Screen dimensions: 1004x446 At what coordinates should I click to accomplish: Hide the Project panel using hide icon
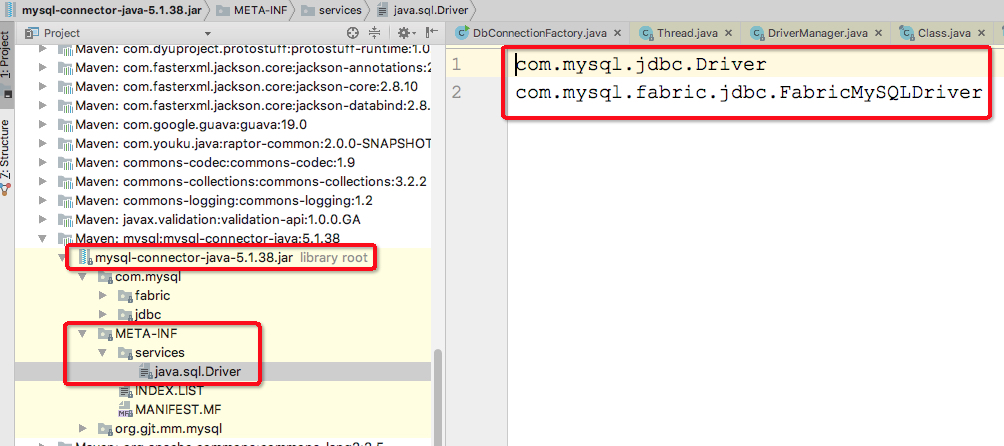tap(432, 33)
